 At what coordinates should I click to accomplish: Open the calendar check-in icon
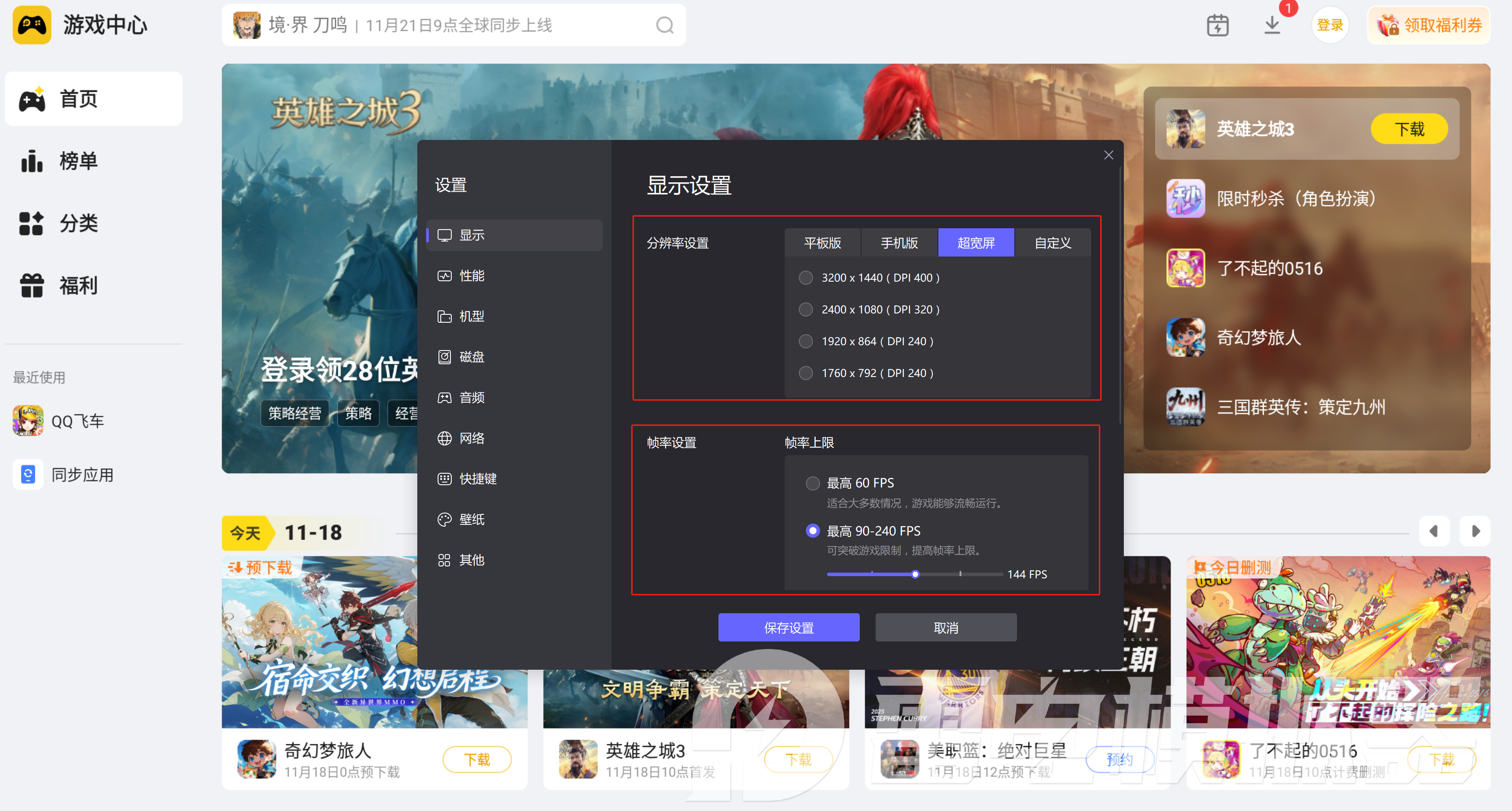click(x=1217, y=25)
